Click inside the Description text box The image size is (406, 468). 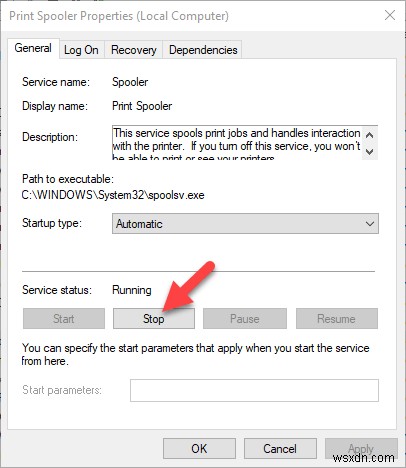click(237, 142)
